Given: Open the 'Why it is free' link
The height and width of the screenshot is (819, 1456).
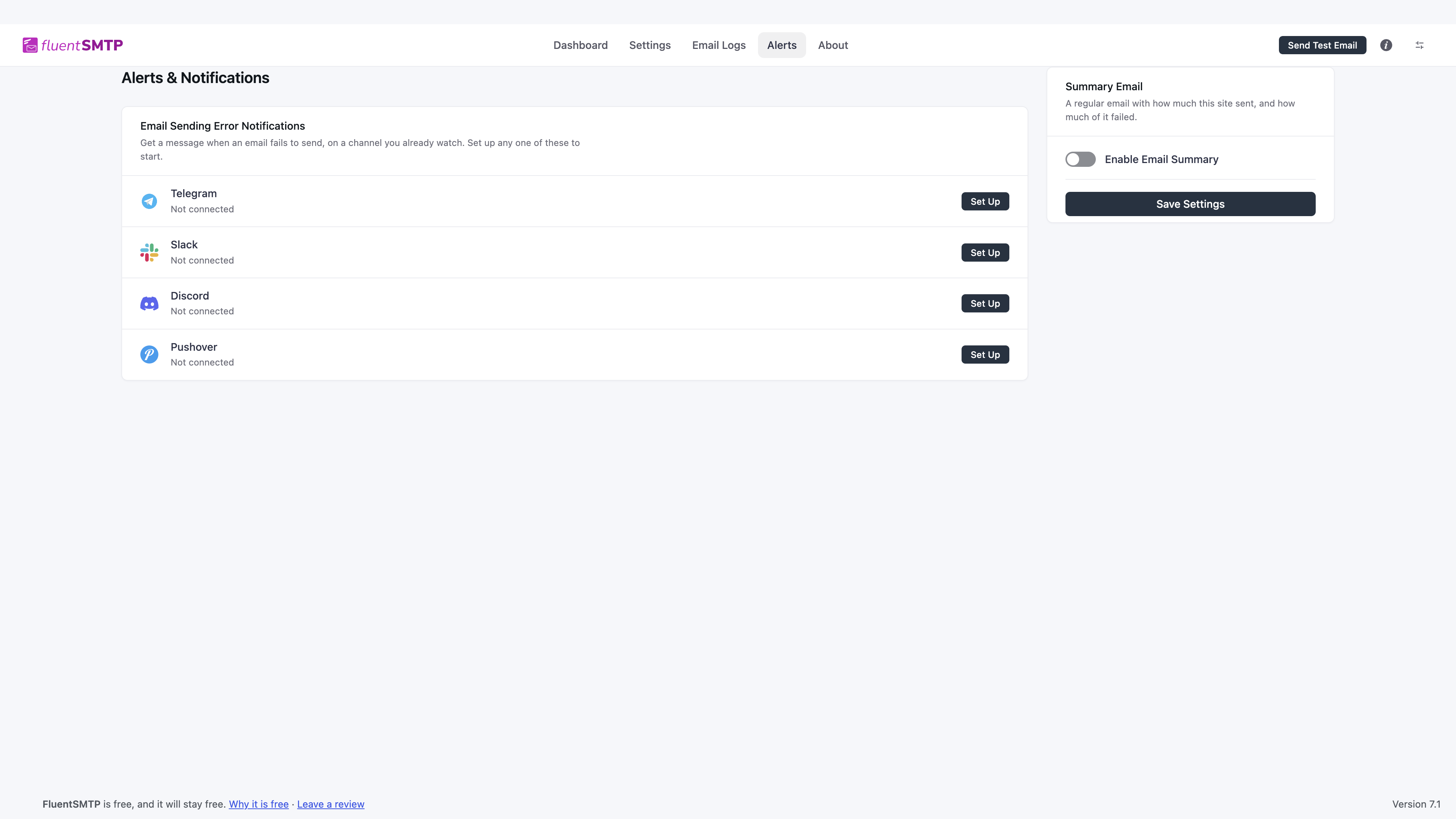Looking at the screenshot, I should tap(259, 804).
